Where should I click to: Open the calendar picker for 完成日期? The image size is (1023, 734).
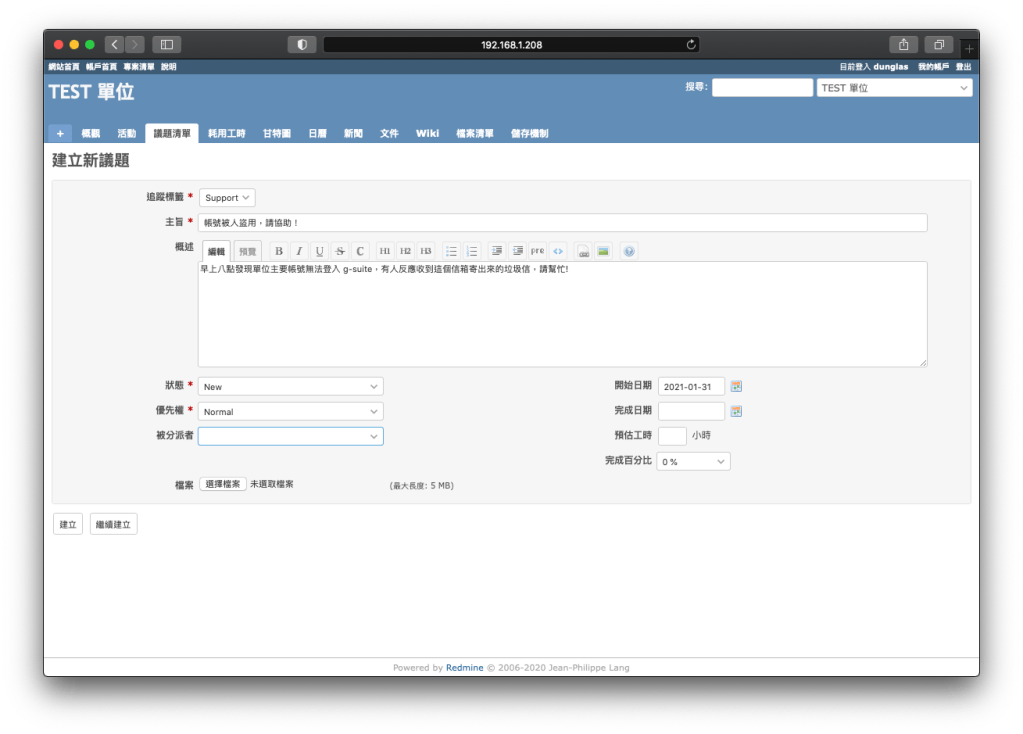tap(737, 411)
